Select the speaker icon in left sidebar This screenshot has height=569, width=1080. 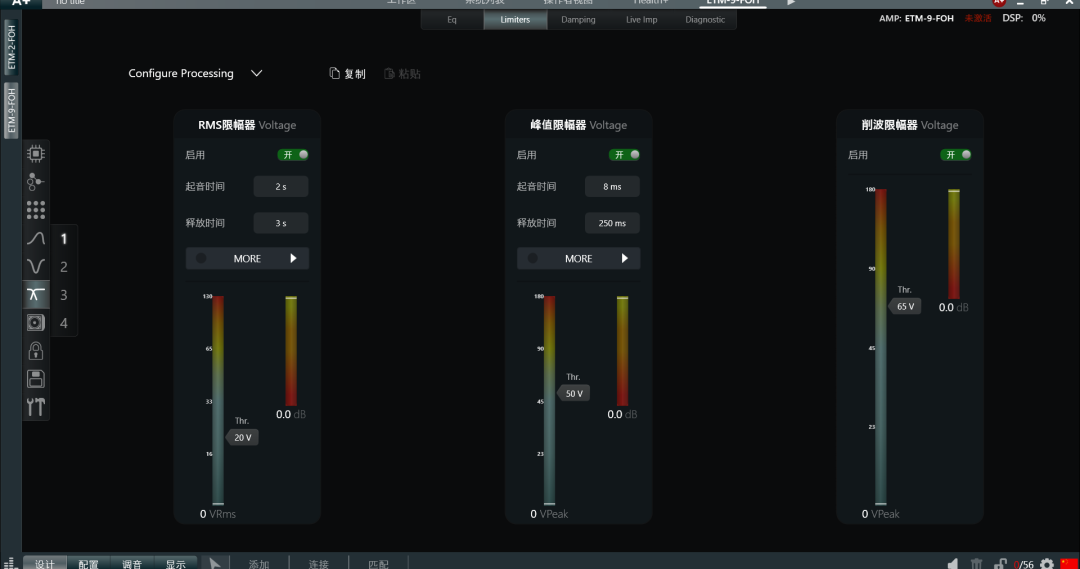[36, 322]
